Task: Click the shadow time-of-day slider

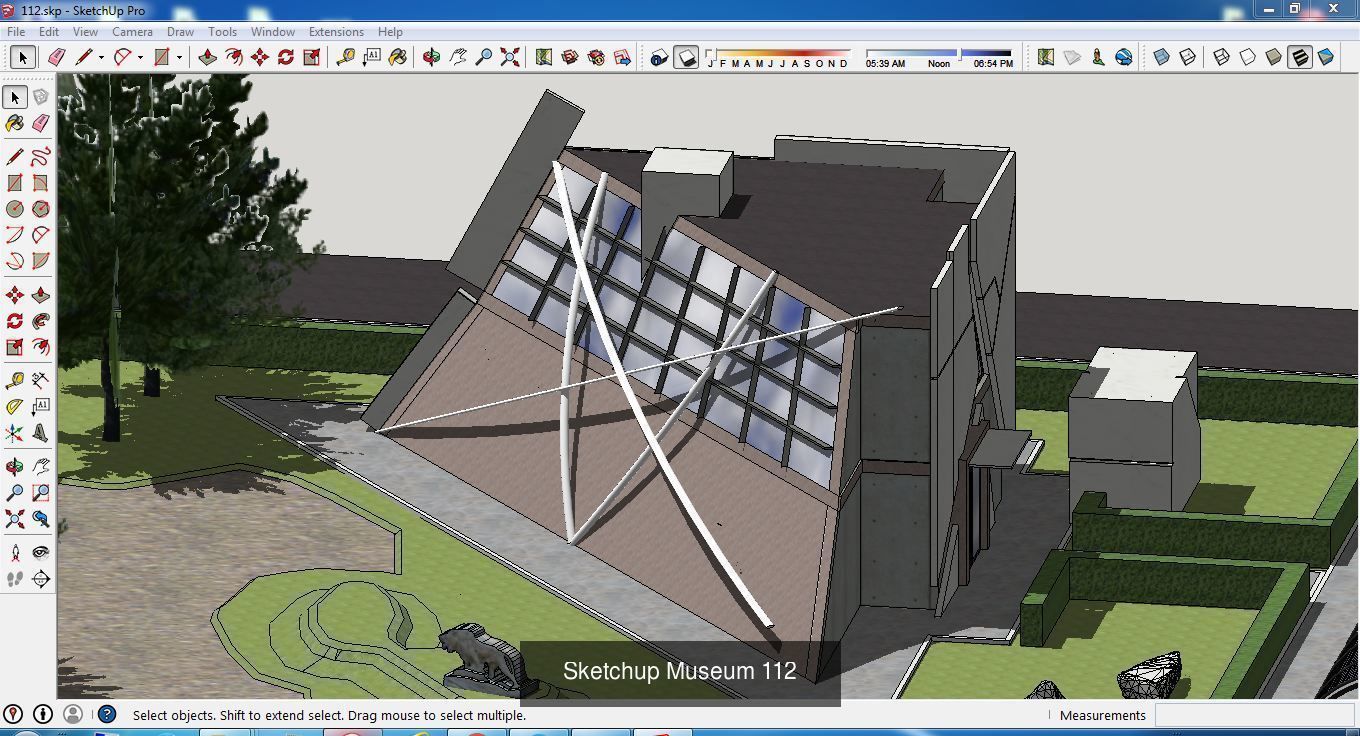Action: coord(939,53)
